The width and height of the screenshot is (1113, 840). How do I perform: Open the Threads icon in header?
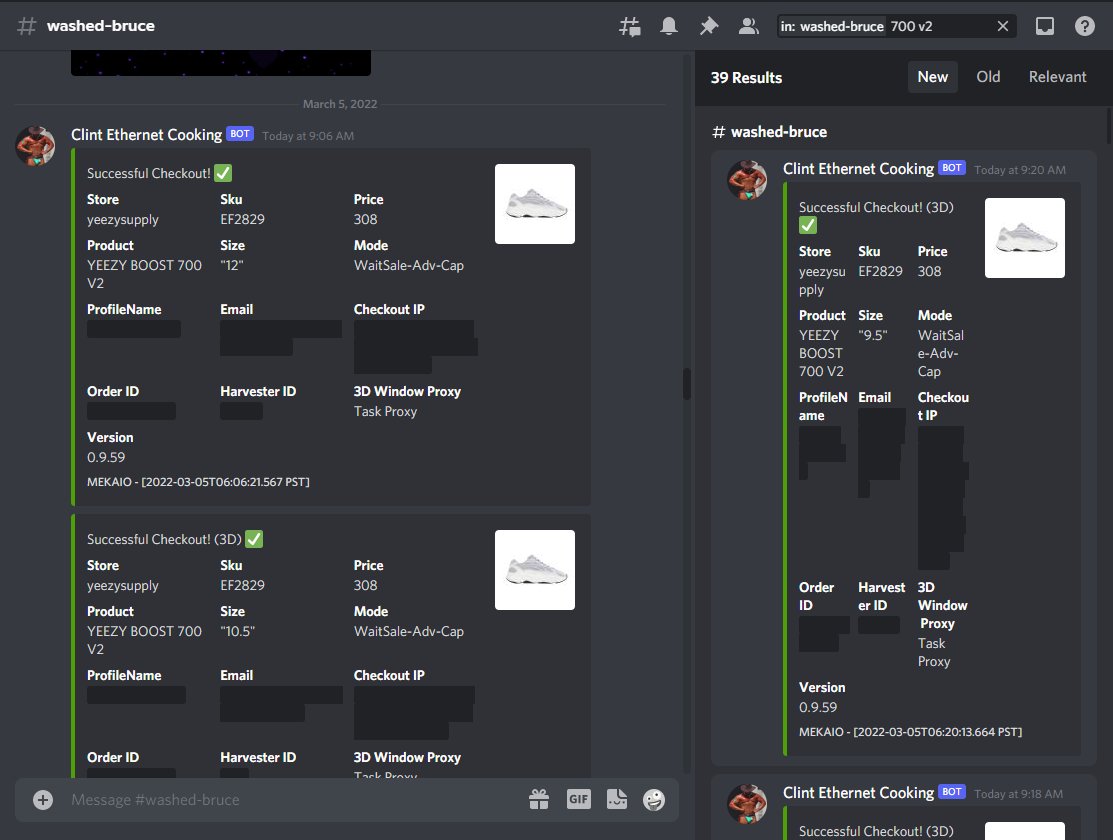(630, 26)
